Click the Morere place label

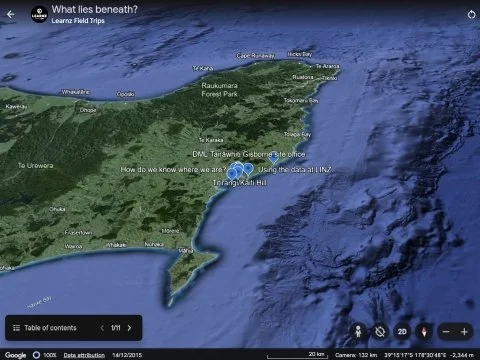(x=170, y=231)
